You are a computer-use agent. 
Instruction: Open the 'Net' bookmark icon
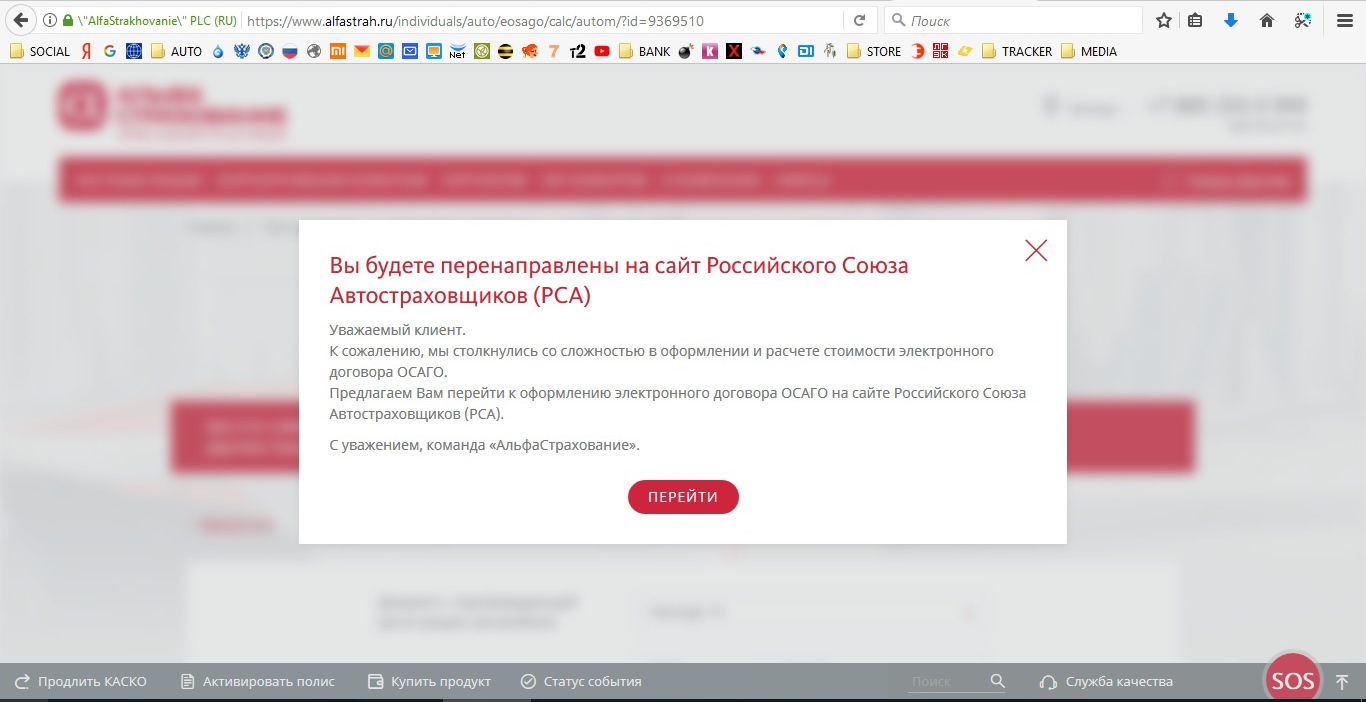[x=457, y=51]
